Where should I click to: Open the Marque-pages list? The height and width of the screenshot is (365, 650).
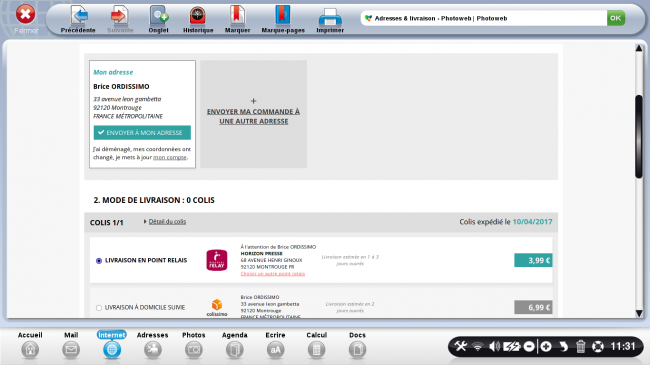[283, 19]
